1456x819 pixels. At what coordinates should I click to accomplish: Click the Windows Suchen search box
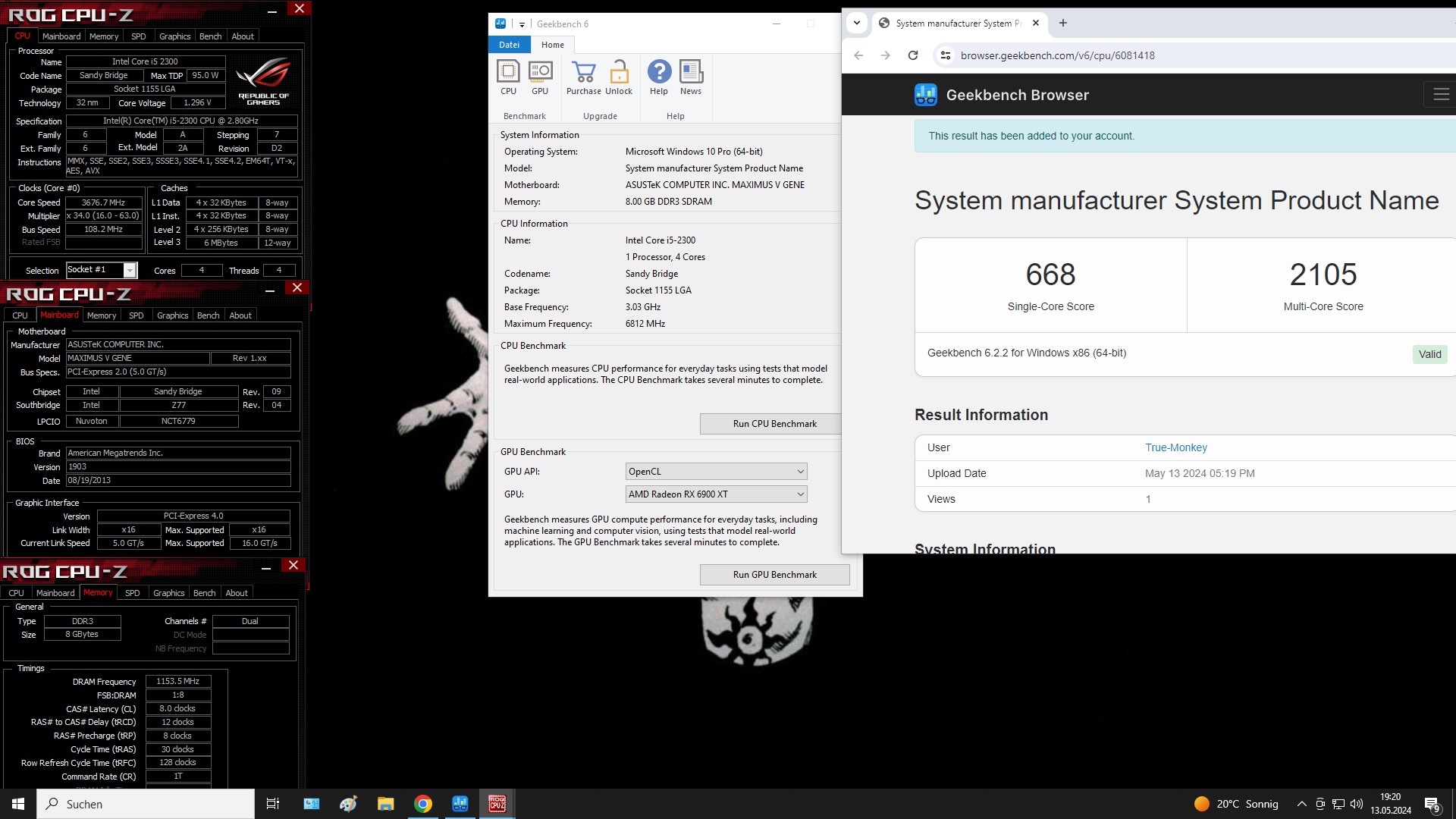pyautogui.click(x=146, y=804)
